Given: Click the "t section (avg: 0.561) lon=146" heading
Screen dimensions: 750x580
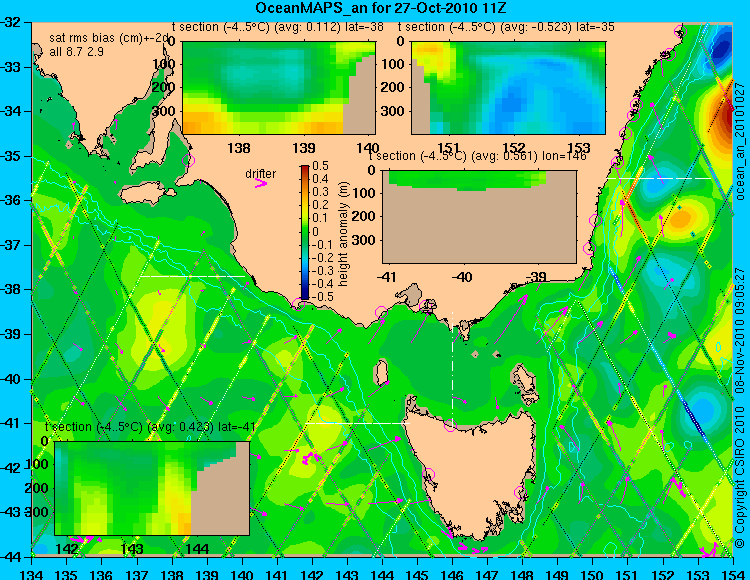Looking at the screenshot, I should tap(477, 156).
